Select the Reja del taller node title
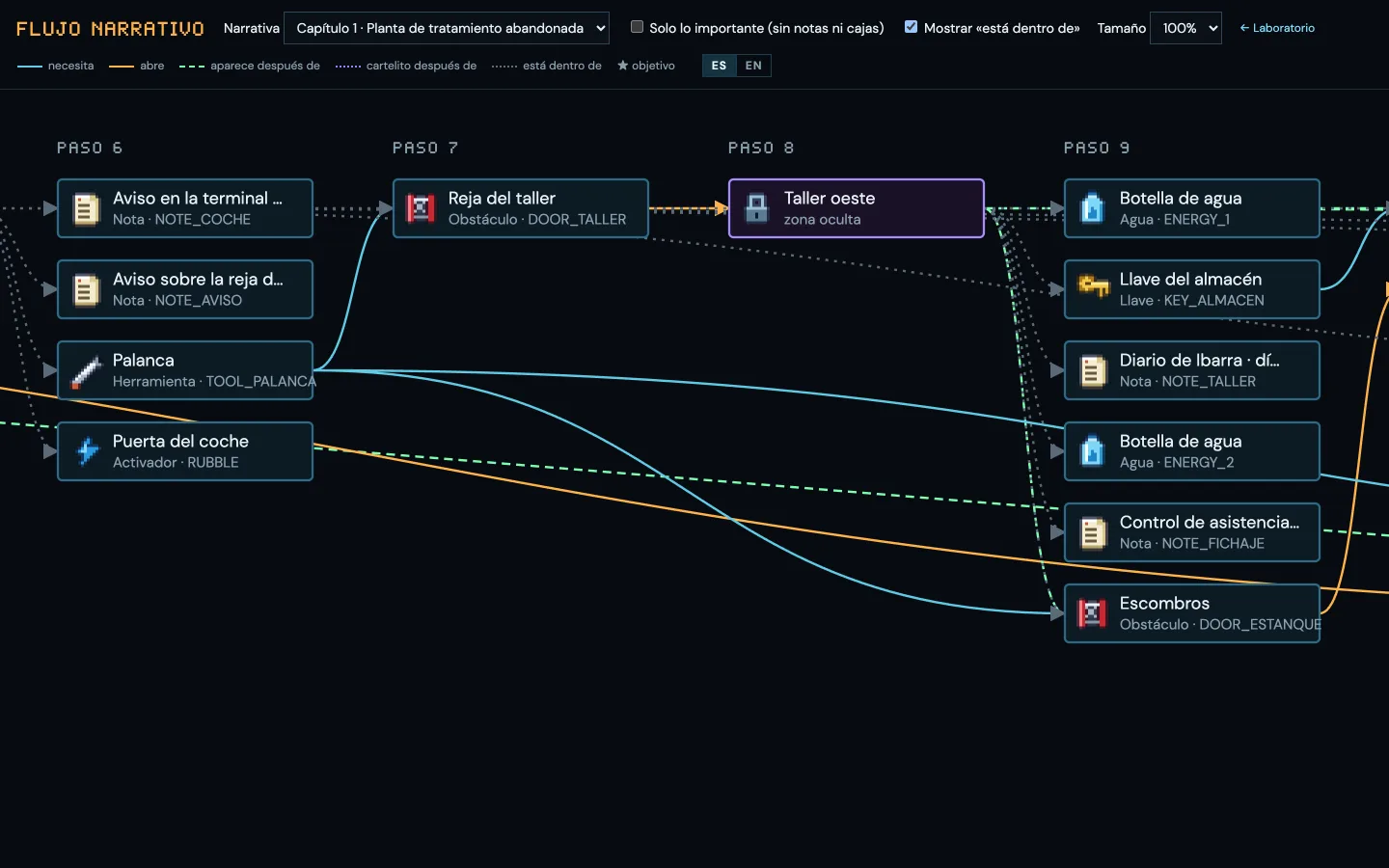The height and width of the screenshot is (868, 1389). click(x=502, y=198)
